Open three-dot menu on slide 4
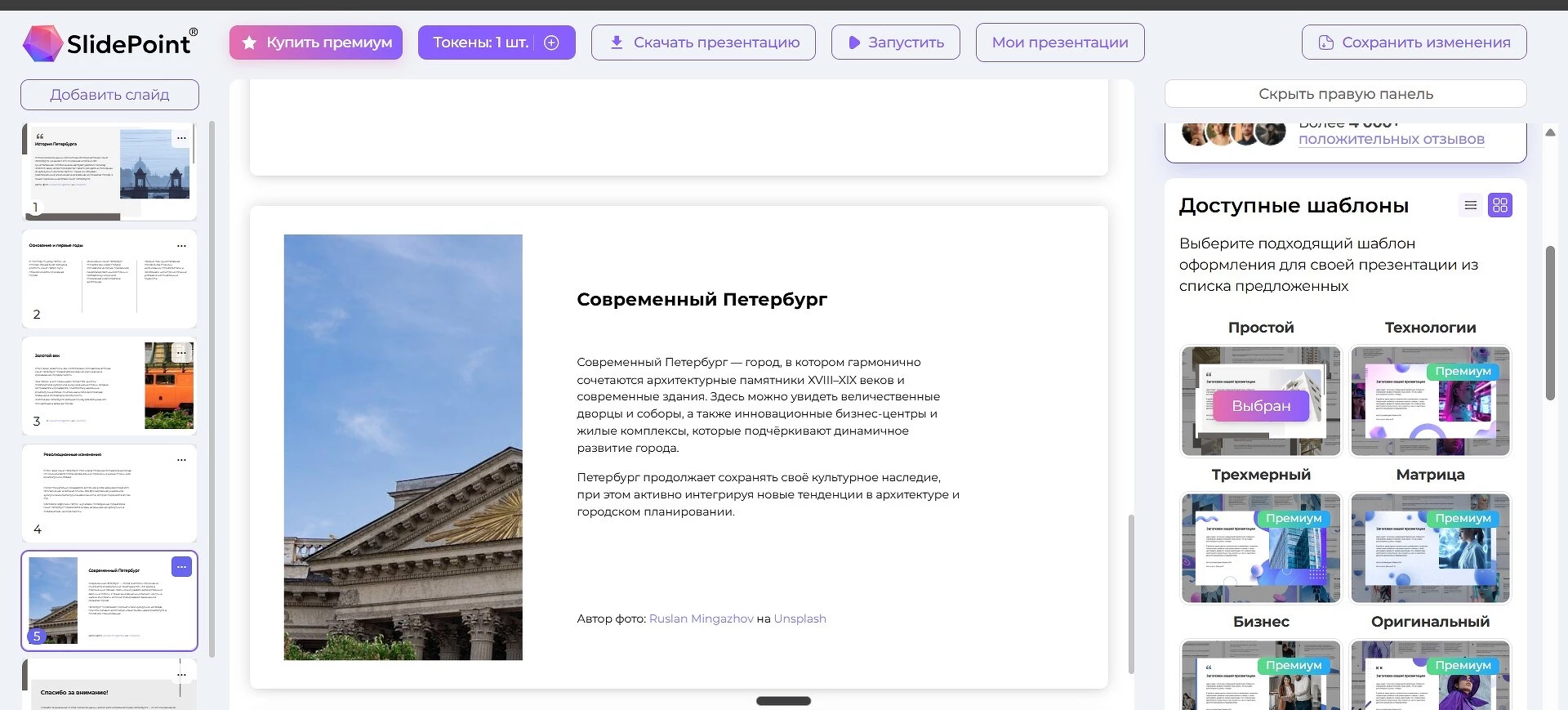 (181, 460)
